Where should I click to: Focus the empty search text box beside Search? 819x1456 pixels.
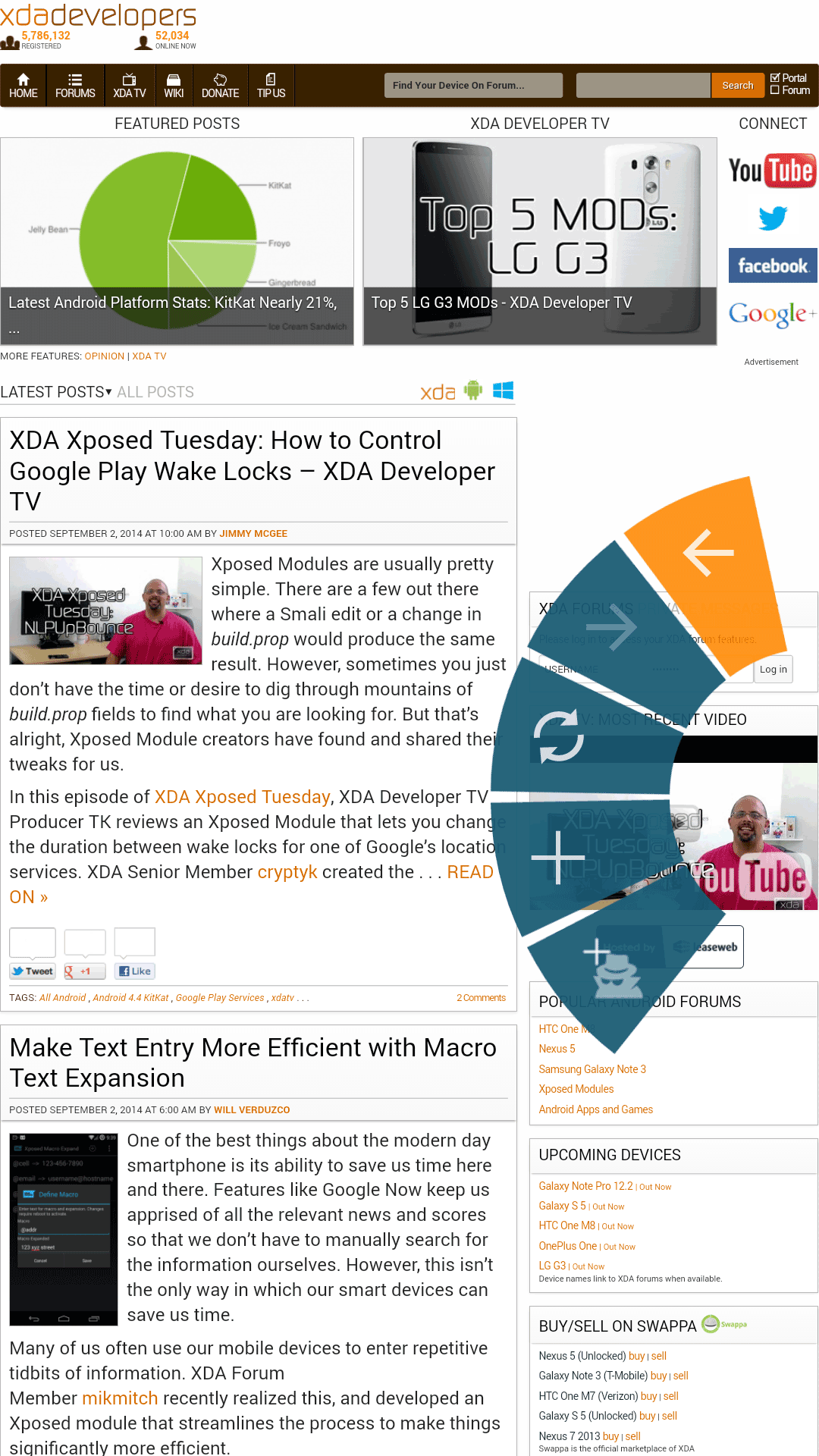click(643, 86)
